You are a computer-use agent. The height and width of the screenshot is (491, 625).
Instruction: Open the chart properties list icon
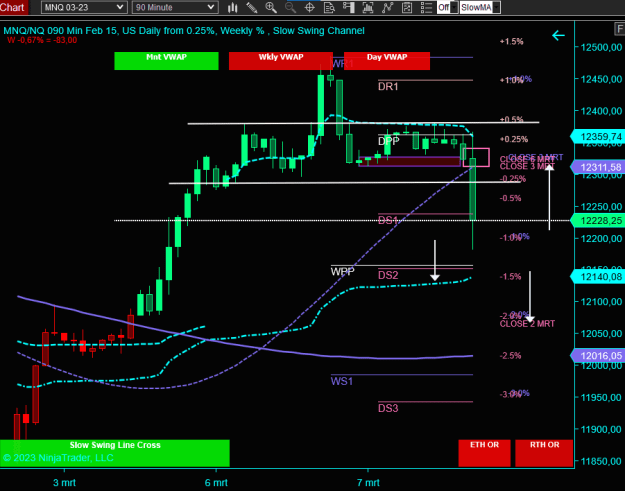tap(426, 7)
